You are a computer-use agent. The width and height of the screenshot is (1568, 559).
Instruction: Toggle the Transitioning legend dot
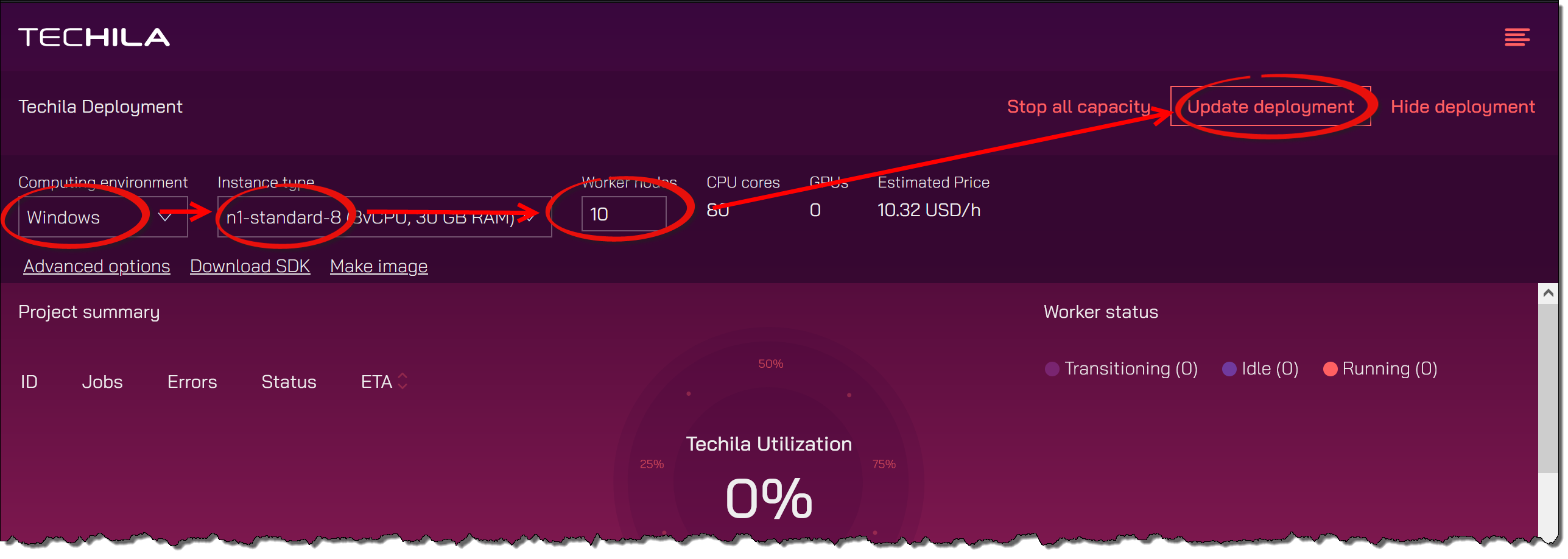pos(1052,370)
